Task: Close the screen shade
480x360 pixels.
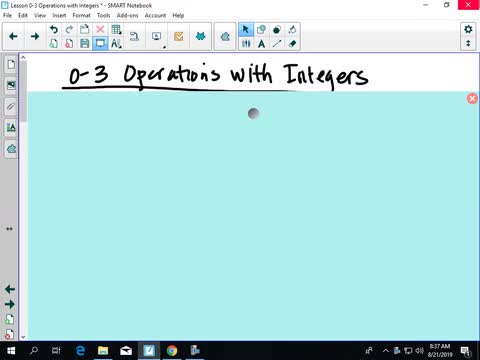Action: 472,99
